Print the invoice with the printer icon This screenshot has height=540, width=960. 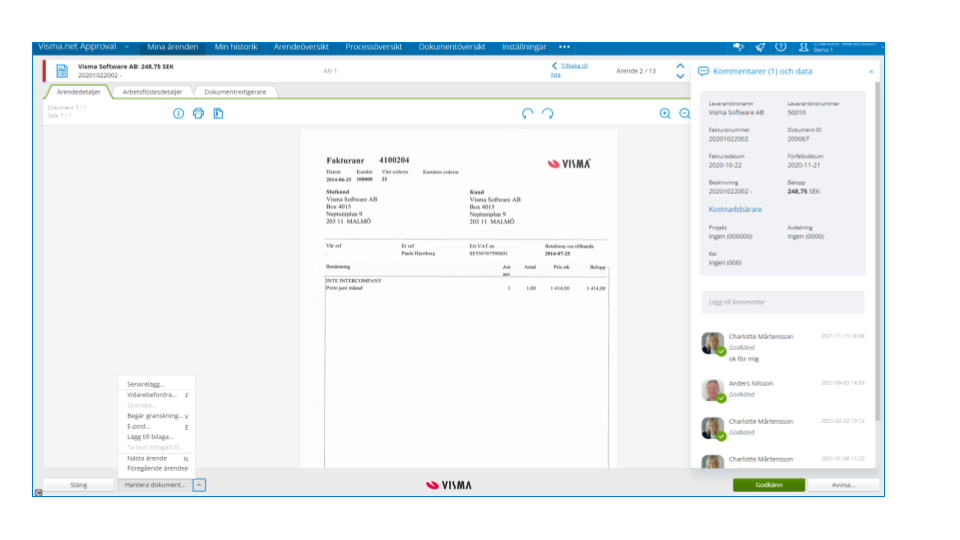point(198,113)
